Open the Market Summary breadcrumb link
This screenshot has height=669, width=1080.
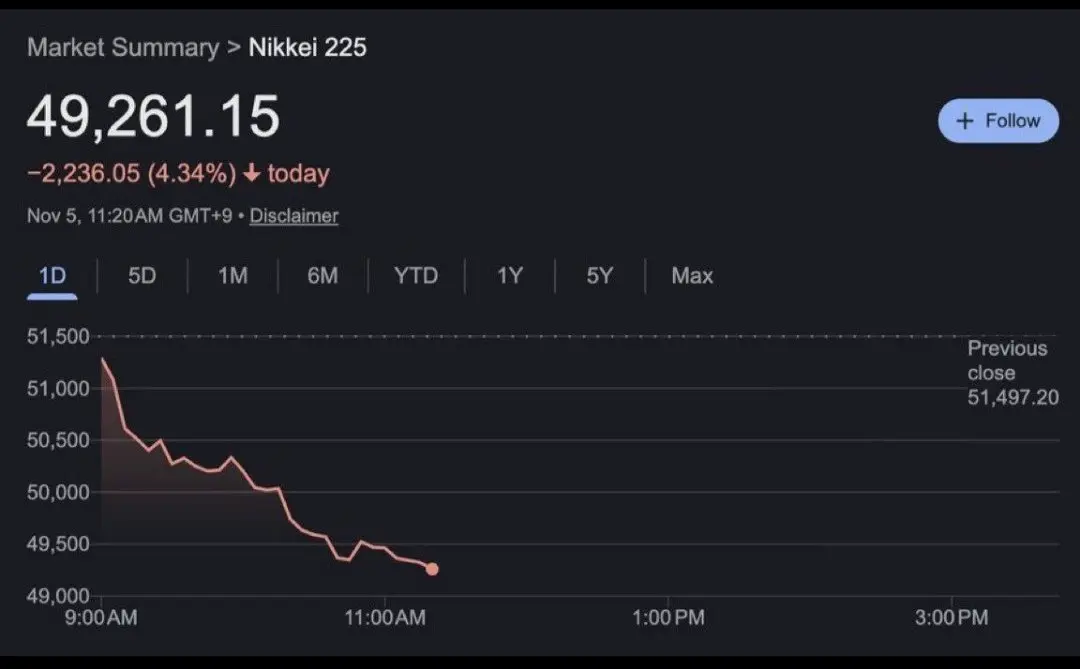point(122,47)
